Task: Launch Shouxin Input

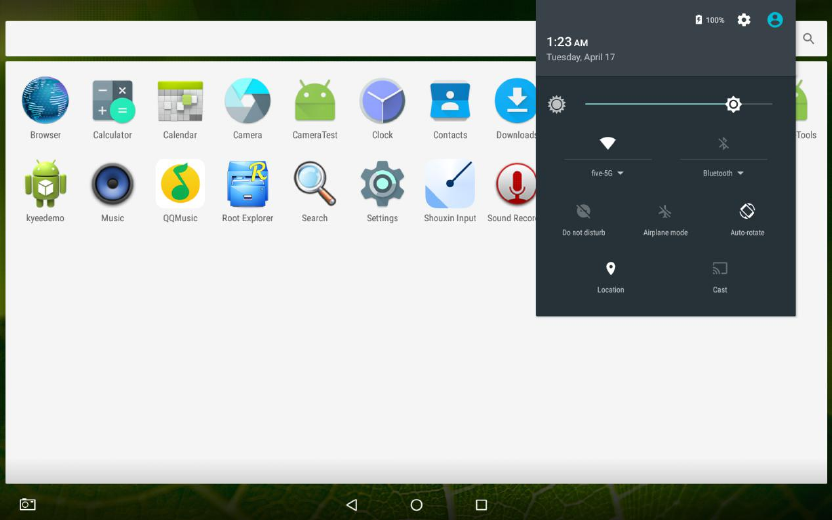Action: click(449, 184)
